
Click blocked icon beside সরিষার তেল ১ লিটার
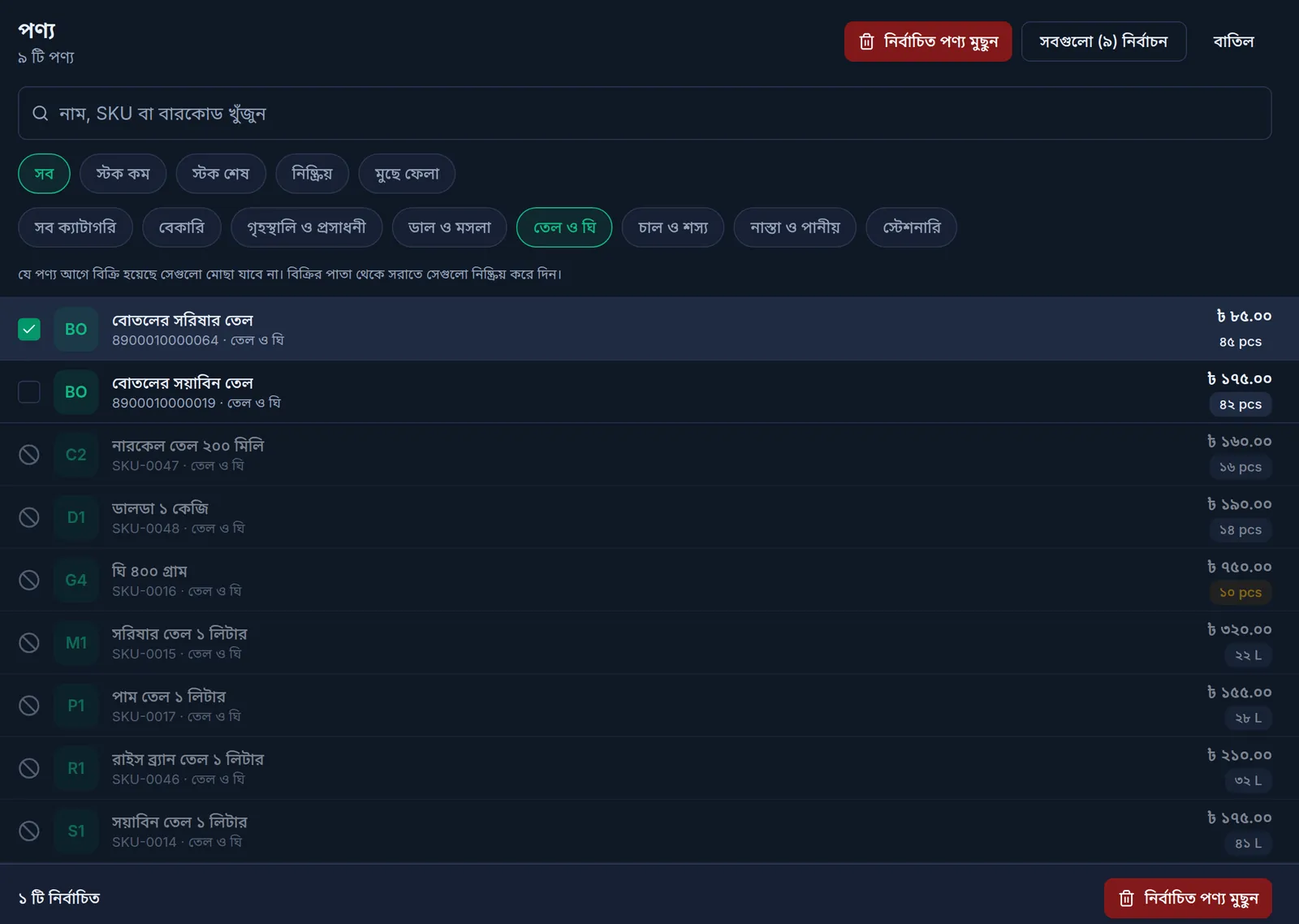tap(29, 642)
